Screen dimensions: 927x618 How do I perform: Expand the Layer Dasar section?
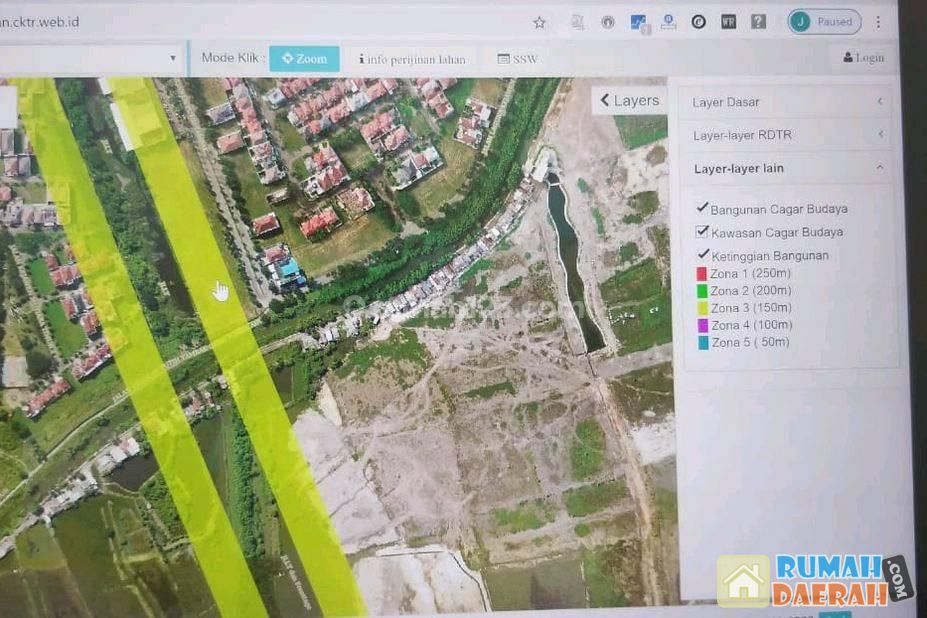(785, 102)
